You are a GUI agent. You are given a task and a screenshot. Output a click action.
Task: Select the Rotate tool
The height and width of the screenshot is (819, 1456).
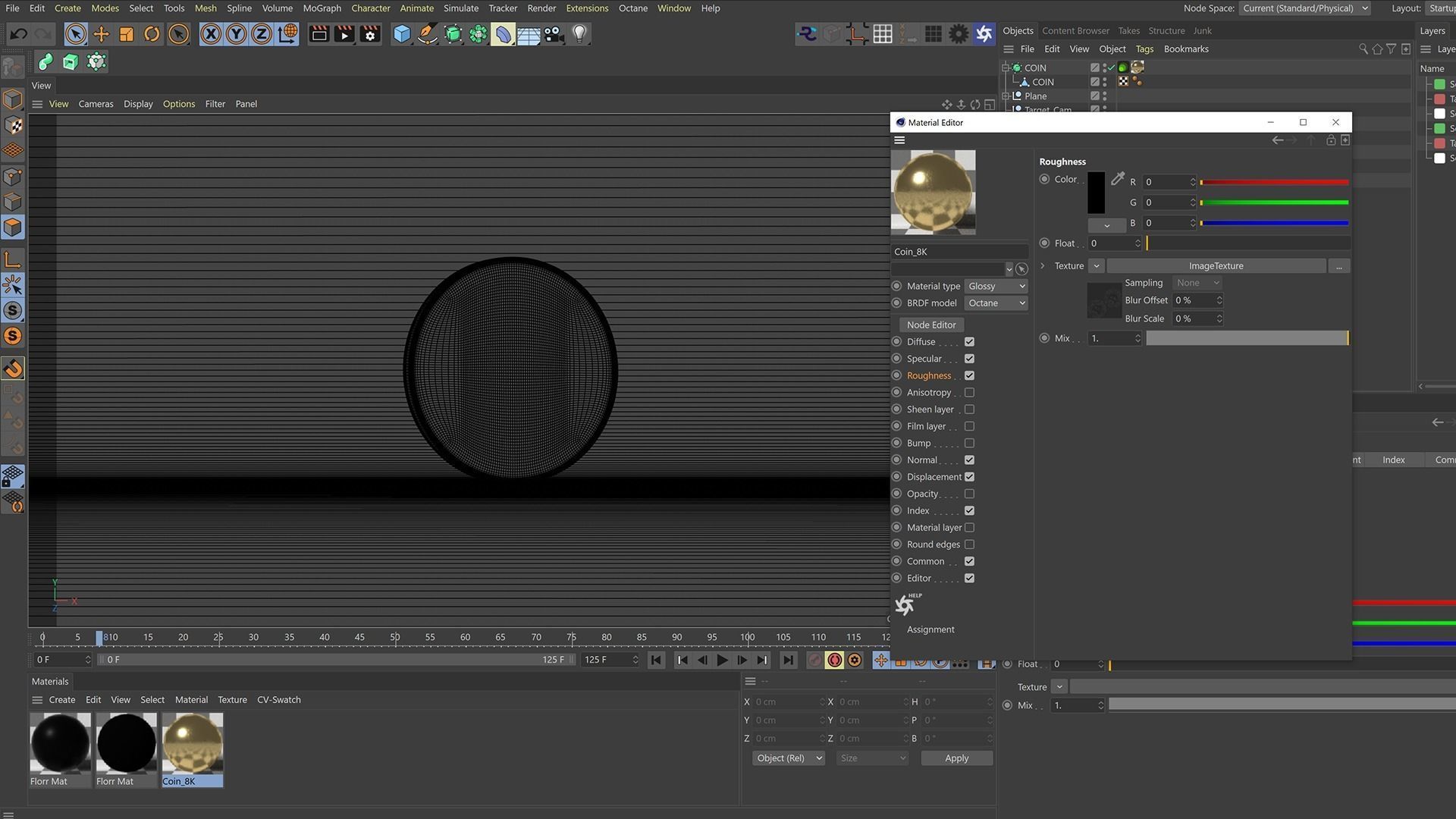152,34
